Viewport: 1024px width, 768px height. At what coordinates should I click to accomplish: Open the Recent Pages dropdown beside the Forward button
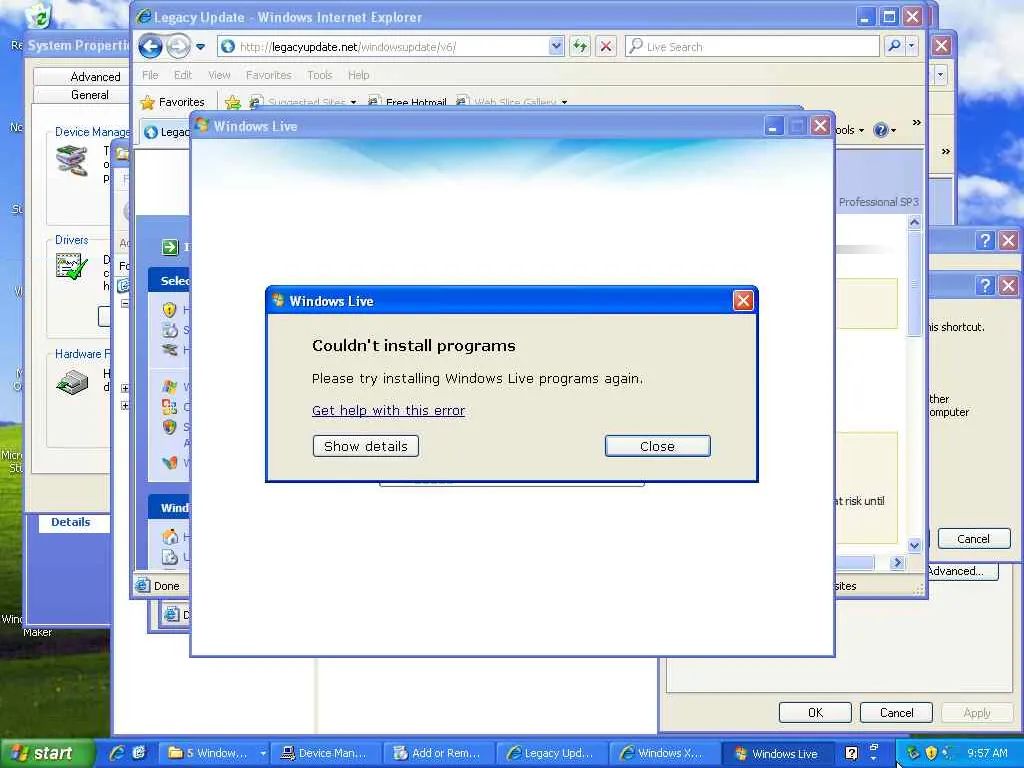click(x=200, y=47)
